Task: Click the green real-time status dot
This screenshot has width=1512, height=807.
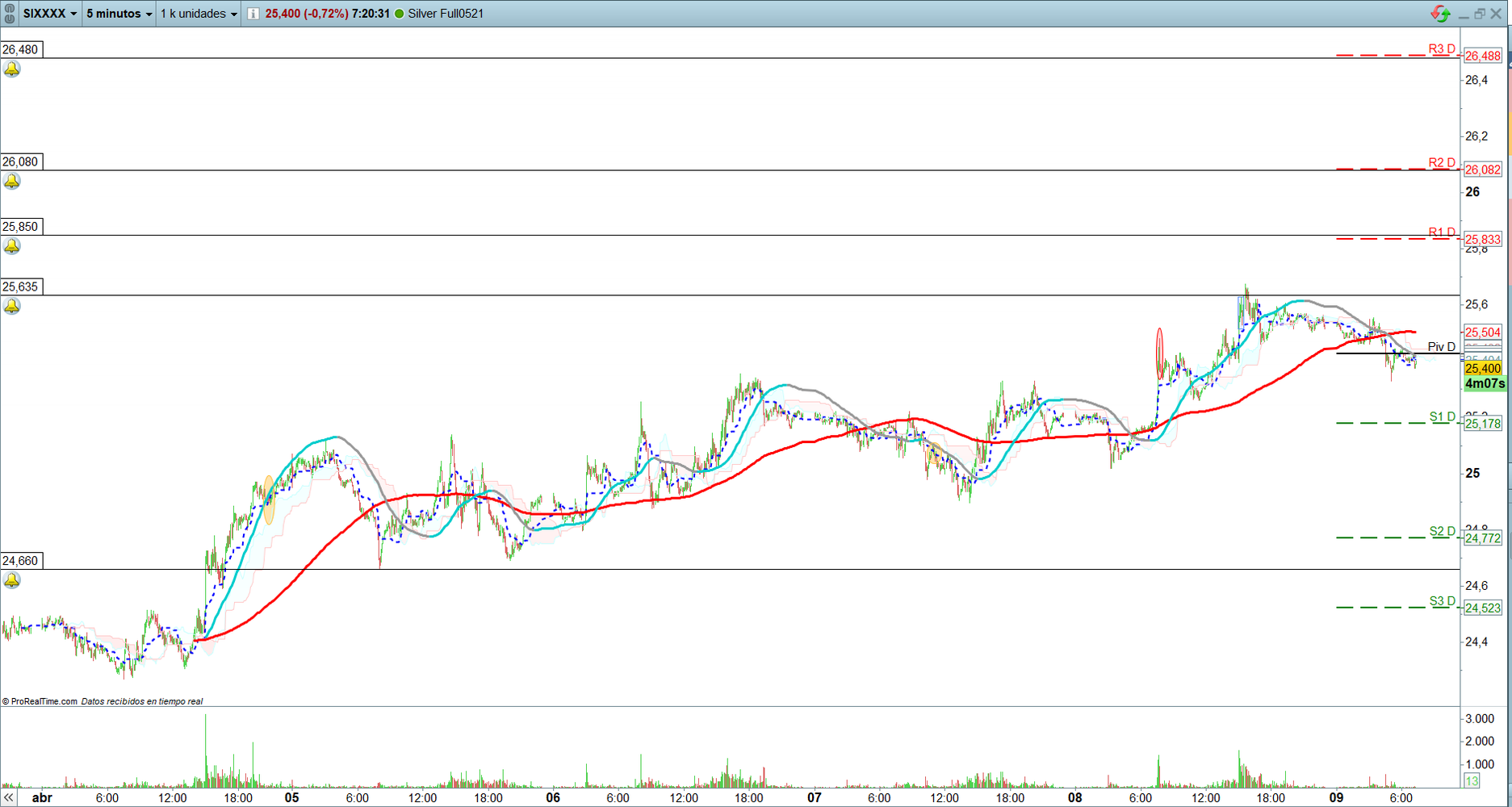Action: (399, 14)
